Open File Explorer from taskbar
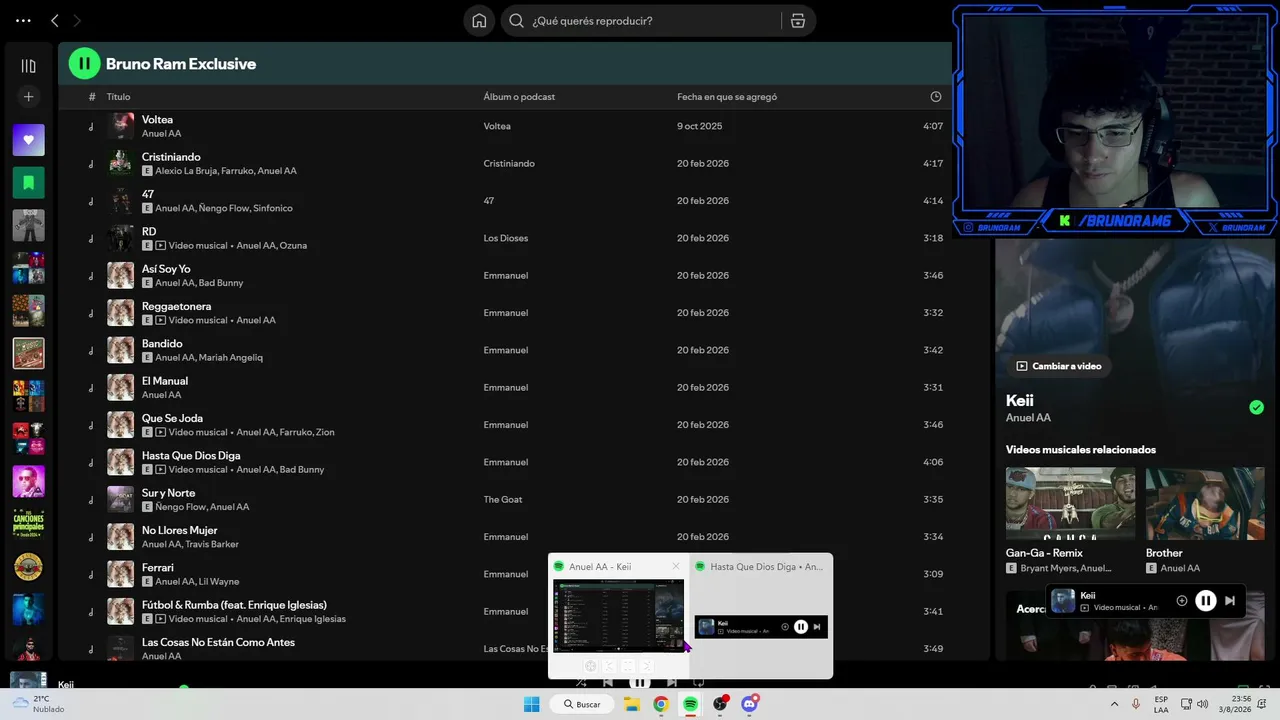1280x720 pixels. (632, 704)
